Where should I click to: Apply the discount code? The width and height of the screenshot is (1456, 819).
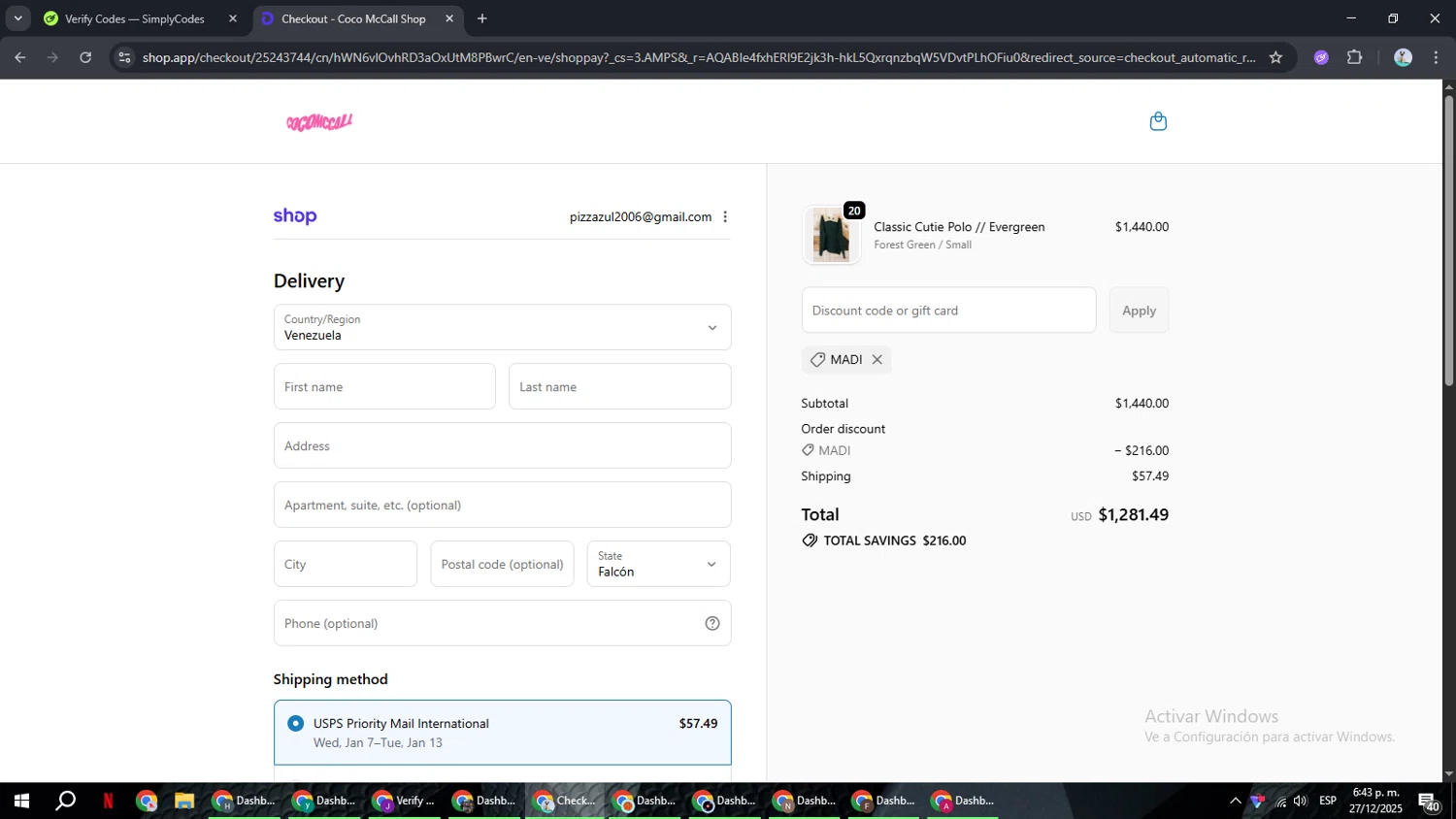click(x=1139, y=311)
